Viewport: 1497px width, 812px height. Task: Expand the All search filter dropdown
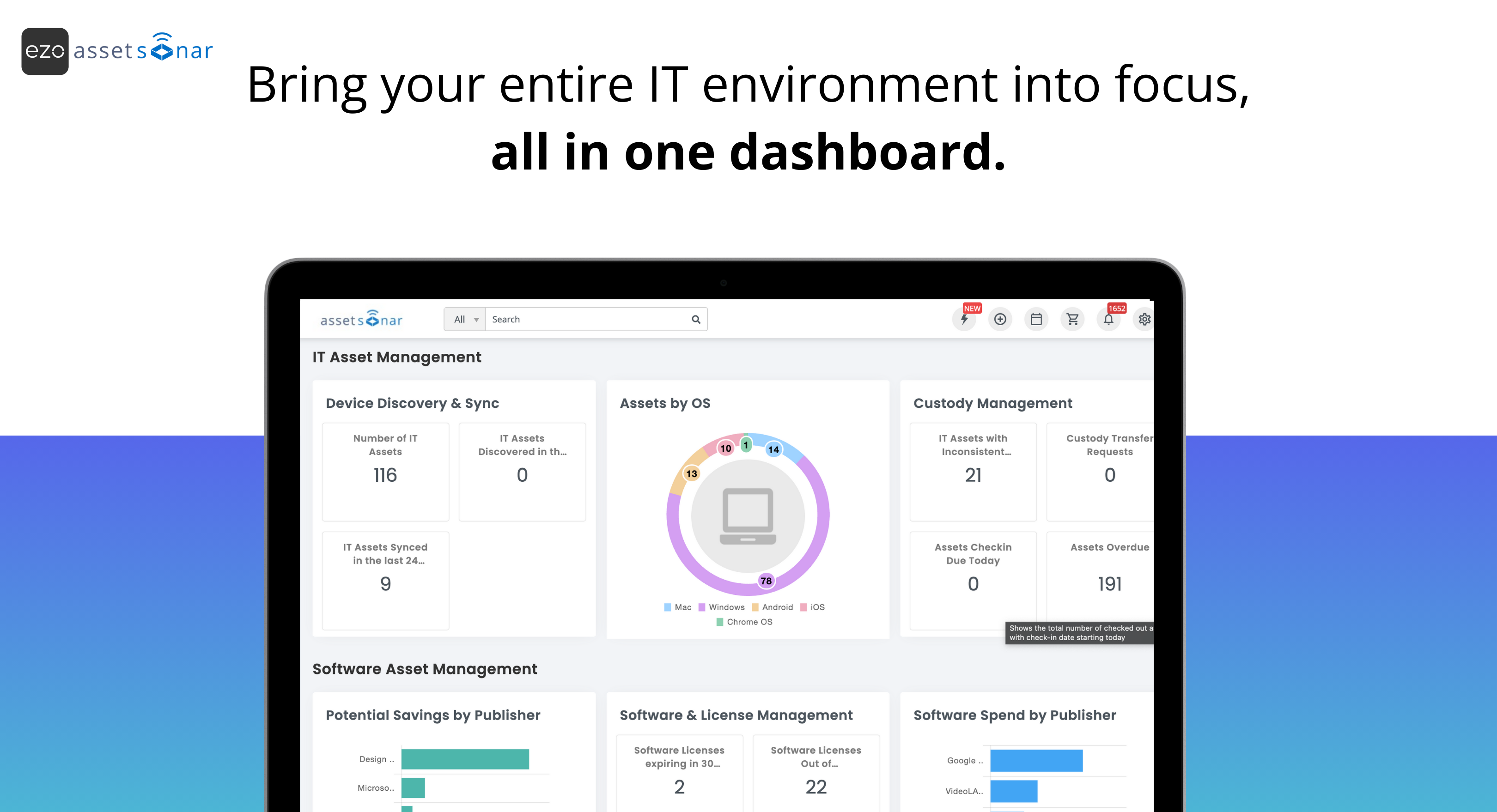[x=465, y=320]
